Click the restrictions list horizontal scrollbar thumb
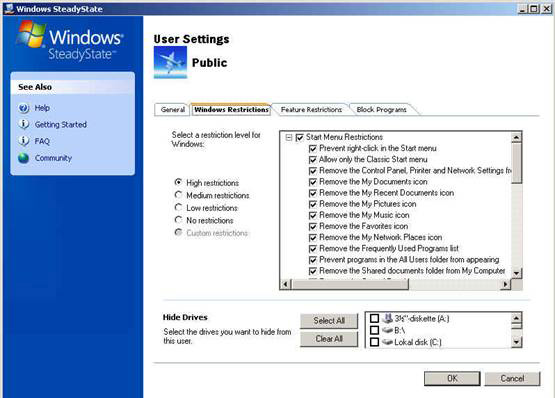This screenshot has width=555, height=398. [x=350, y=284]
